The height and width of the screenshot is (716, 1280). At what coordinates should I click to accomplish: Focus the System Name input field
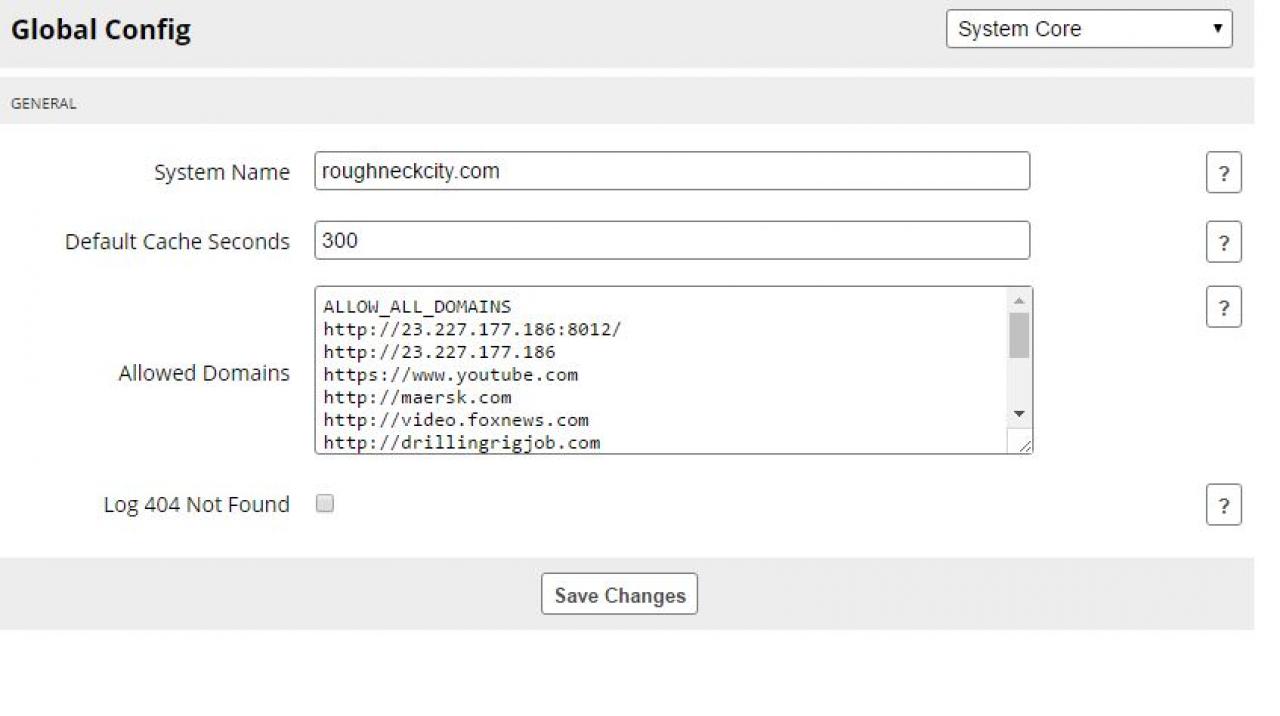tap(671, 171)
